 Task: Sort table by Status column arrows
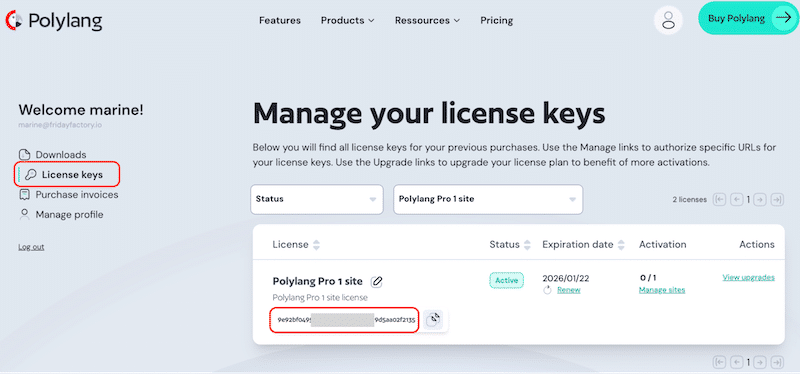(528, 245)
